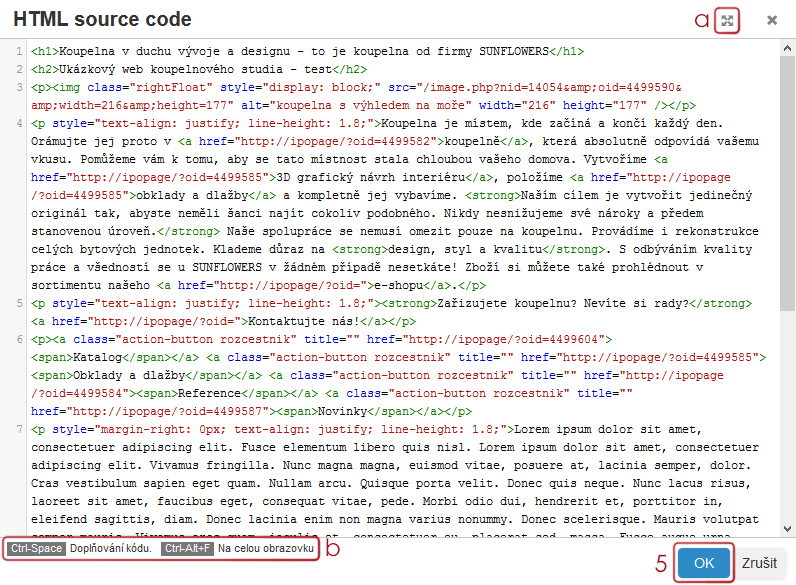
Task: Click the Ctrl-Space shortcut badge
Action: click(35, 549)
